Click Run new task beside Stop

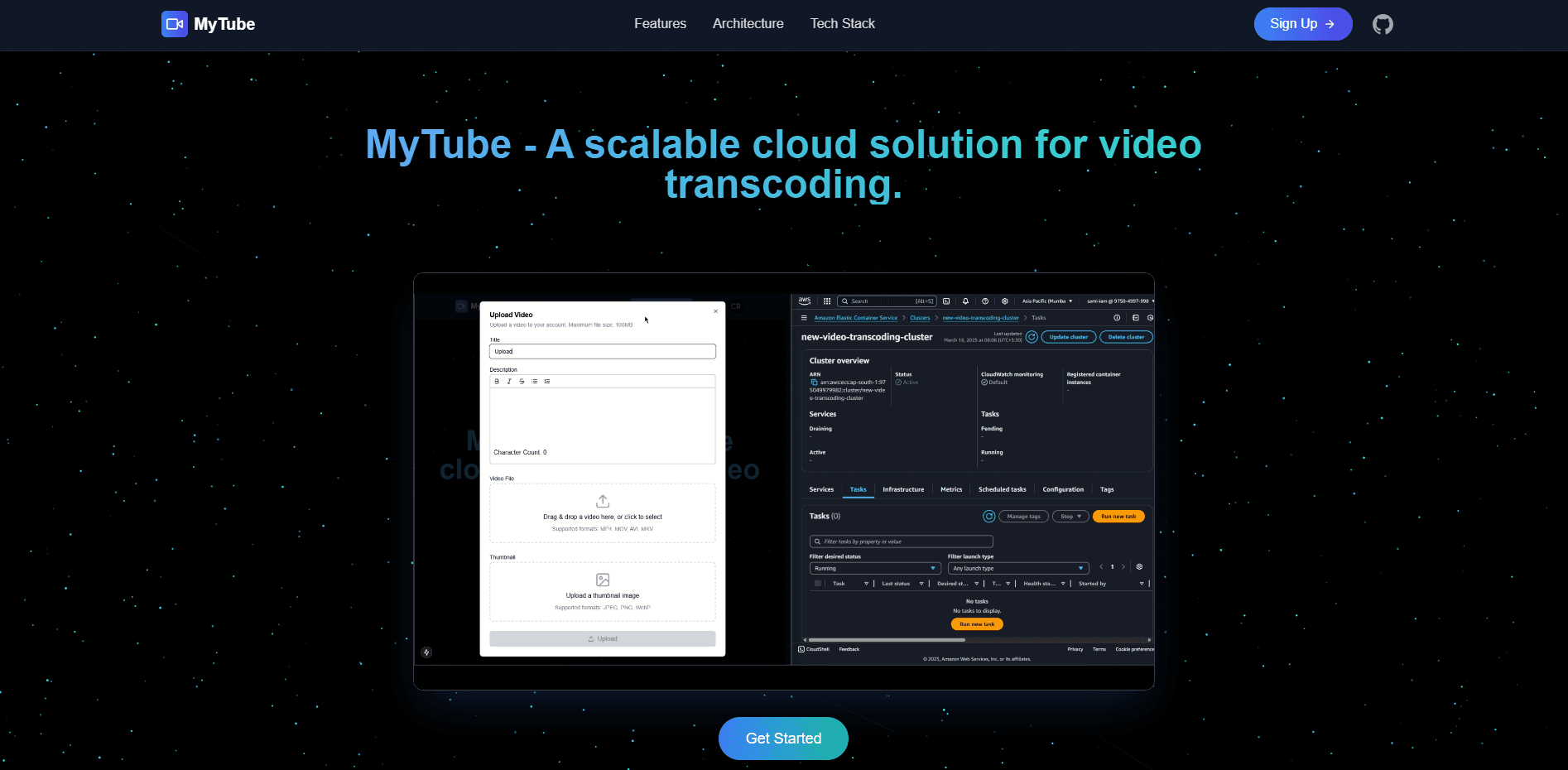1118,517
